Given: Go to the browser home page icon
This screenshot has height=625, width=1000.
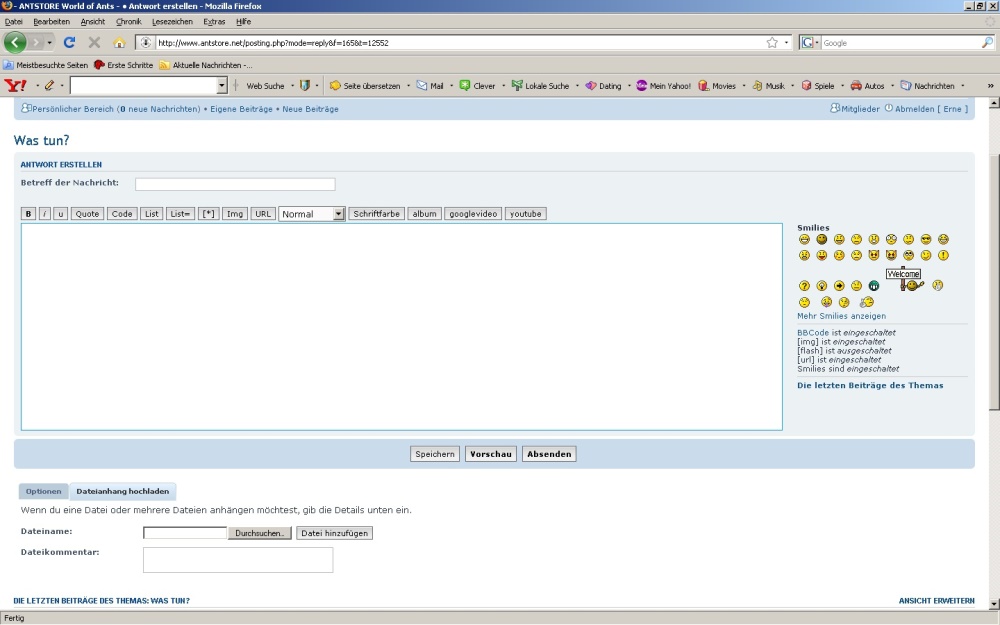Looking at the screenshot, I should 120,43.
